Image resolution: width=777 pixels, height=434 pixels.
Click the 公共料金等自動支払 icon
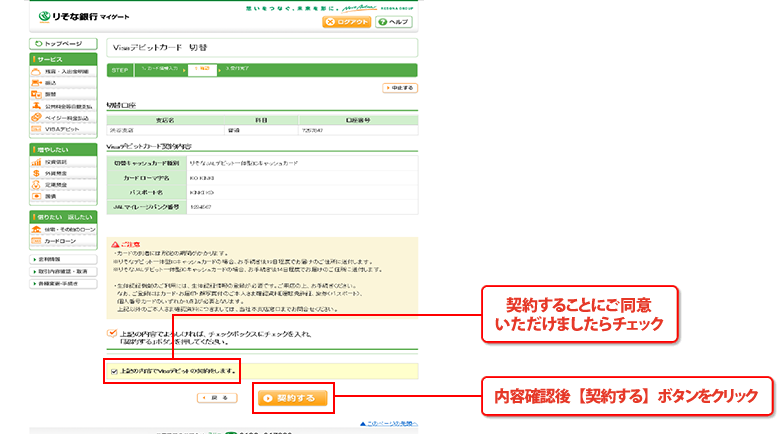point(36,106)
